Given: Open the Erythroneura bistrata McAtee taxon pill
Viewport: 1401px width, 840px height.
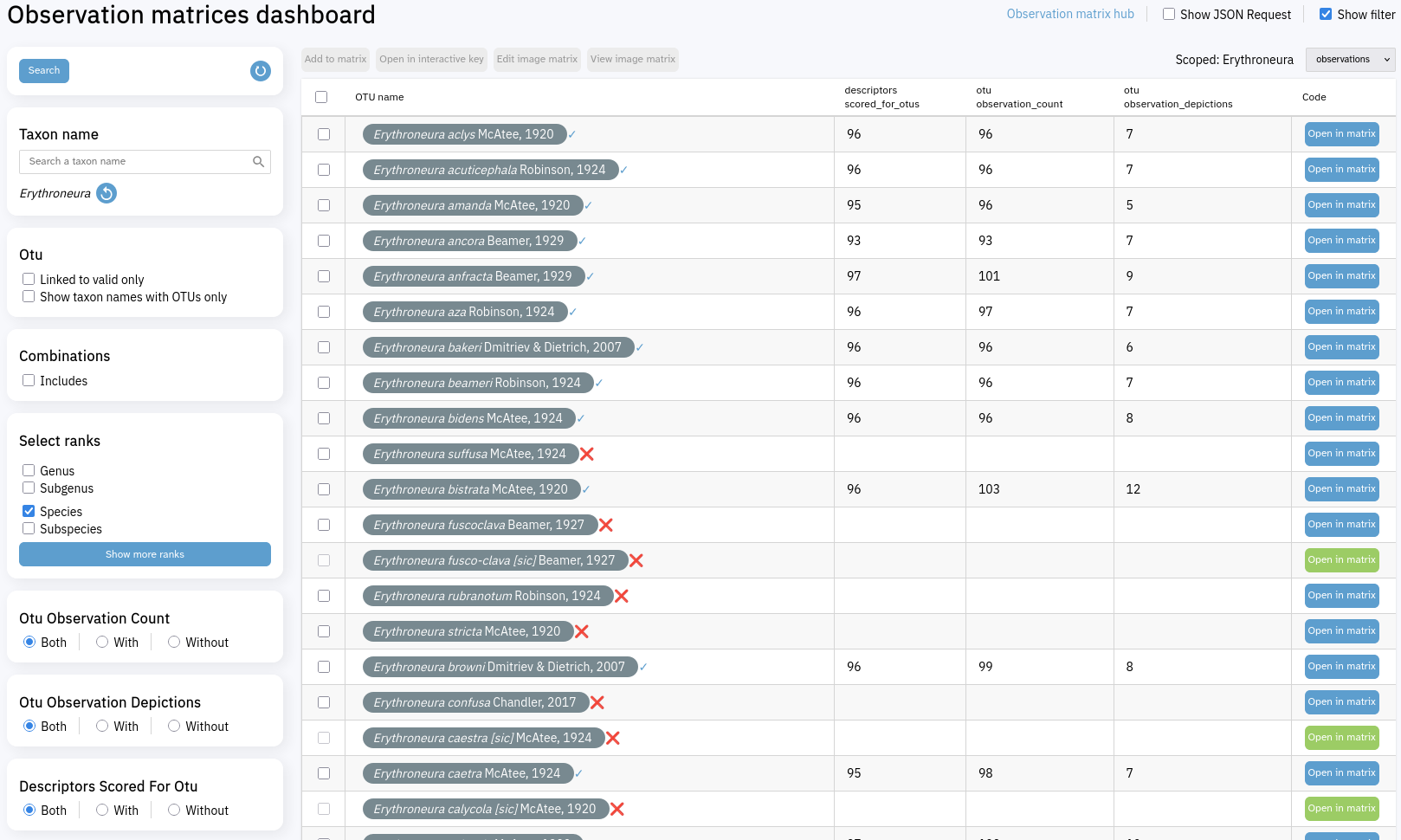Looking at the screenshot, I should pos(470,490).
